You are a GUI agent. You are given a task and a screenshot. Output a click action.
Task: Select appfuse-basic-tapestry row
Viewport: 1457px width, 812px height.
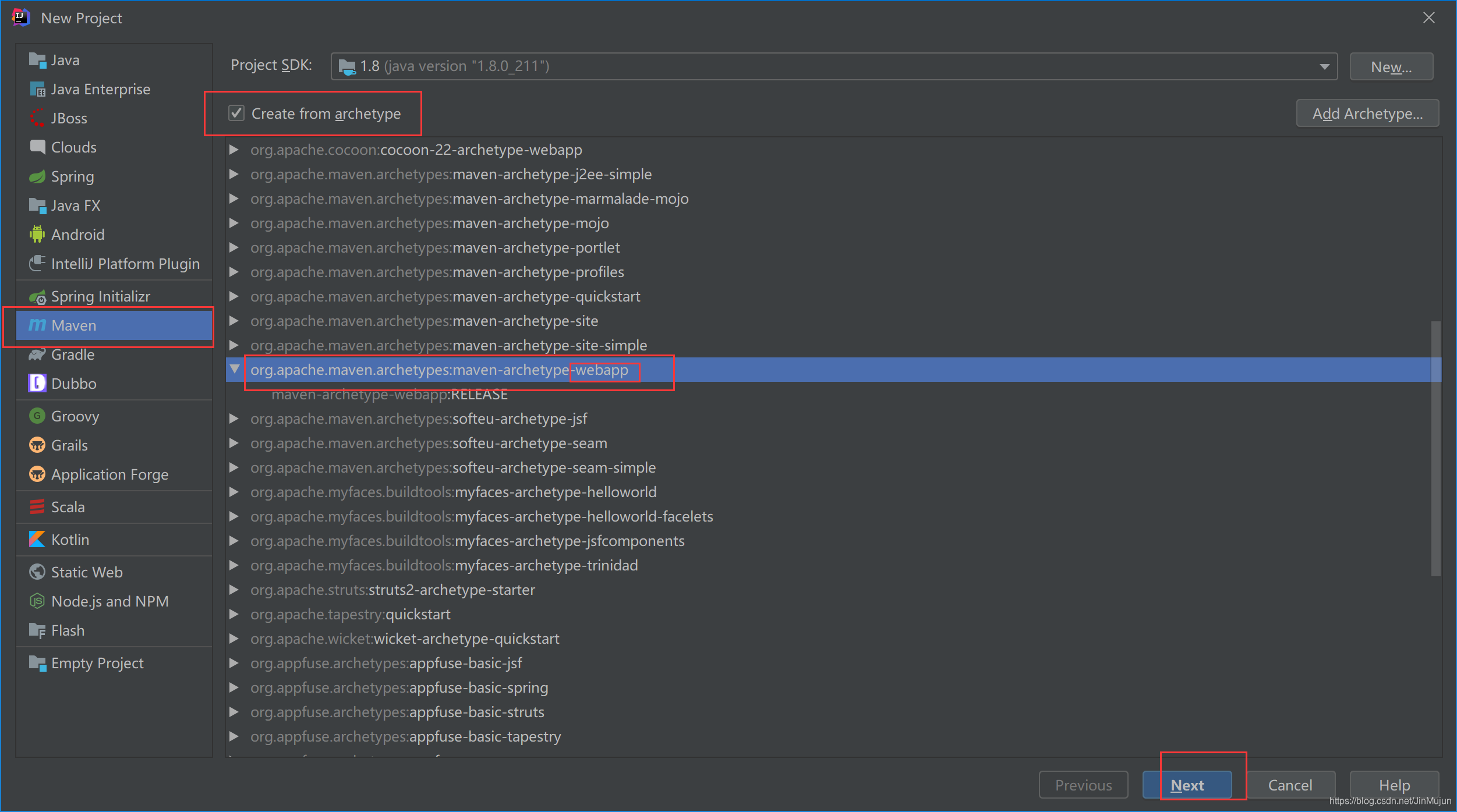coord(834,736)
